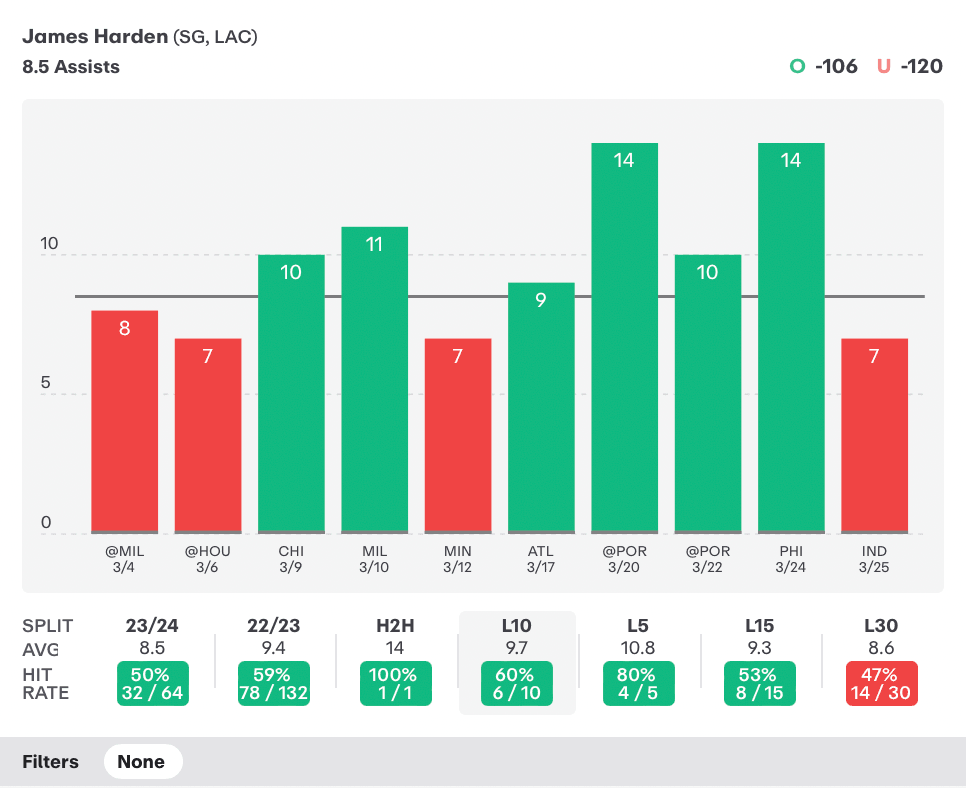Click the 'HIT RATE' row label
966x788 pixels.
click(x=46, y=684)
